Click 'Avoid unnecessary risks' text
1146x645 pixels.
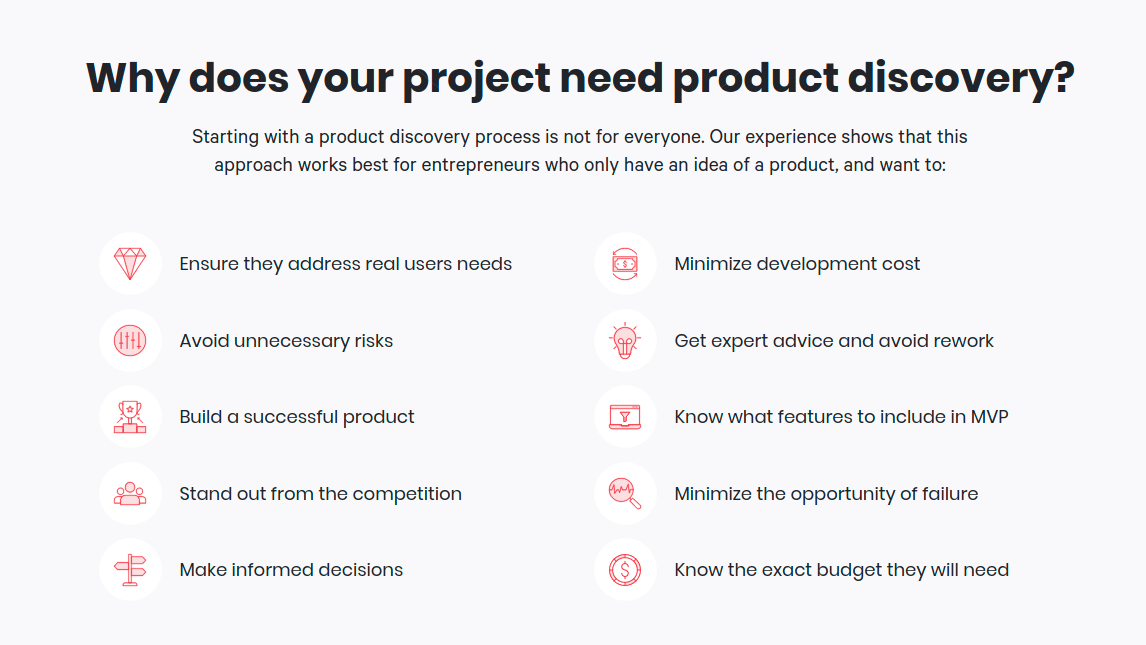(286, 341)
